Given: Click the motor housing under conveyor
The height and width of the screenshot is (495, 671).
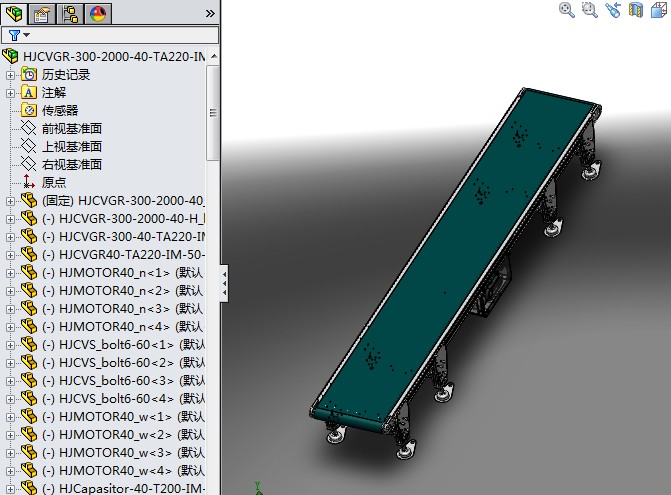Looking at the screenshot, I should pos(494,289).
